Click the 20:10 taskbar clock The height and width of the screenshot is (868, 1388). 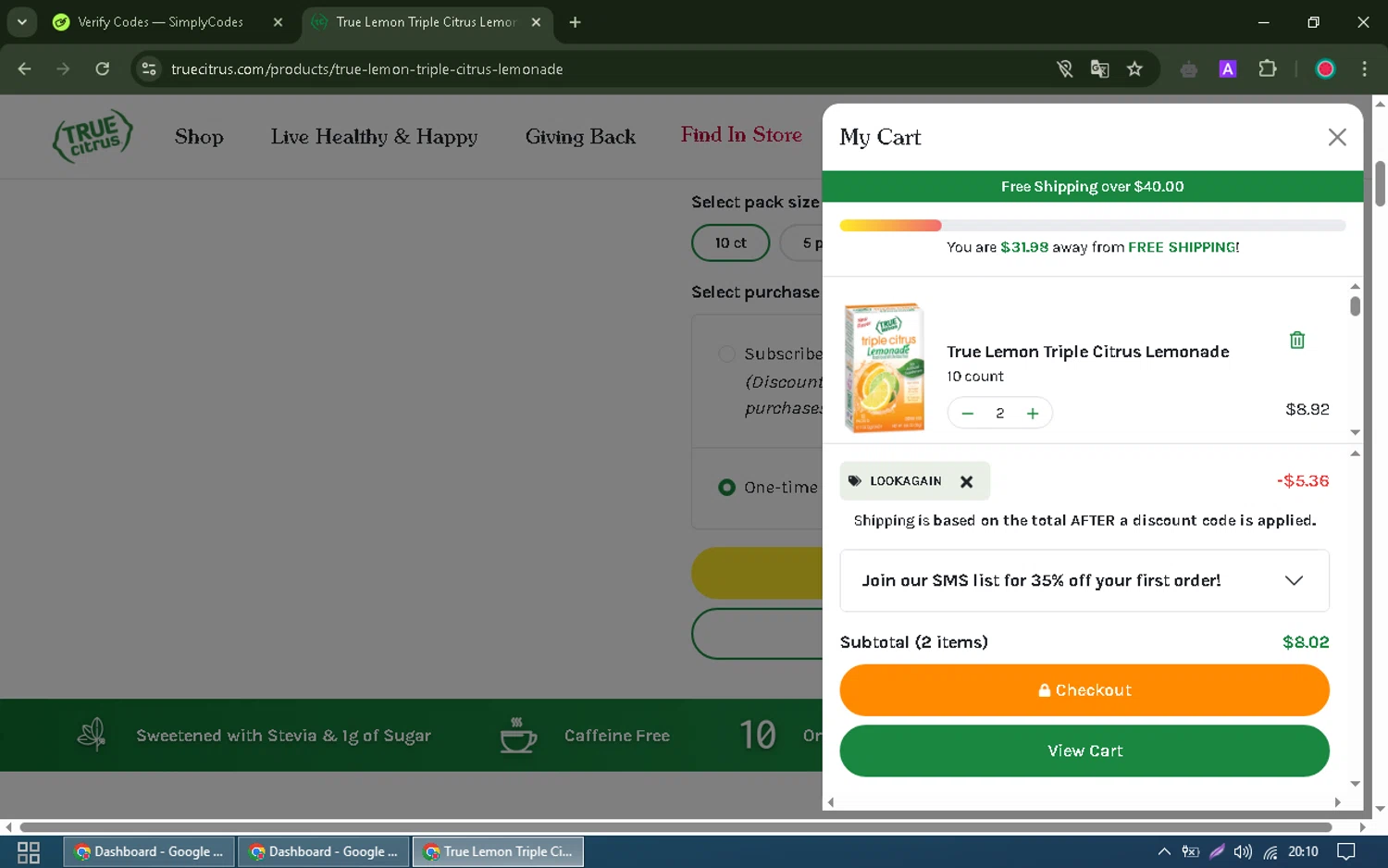(1303, 852)
